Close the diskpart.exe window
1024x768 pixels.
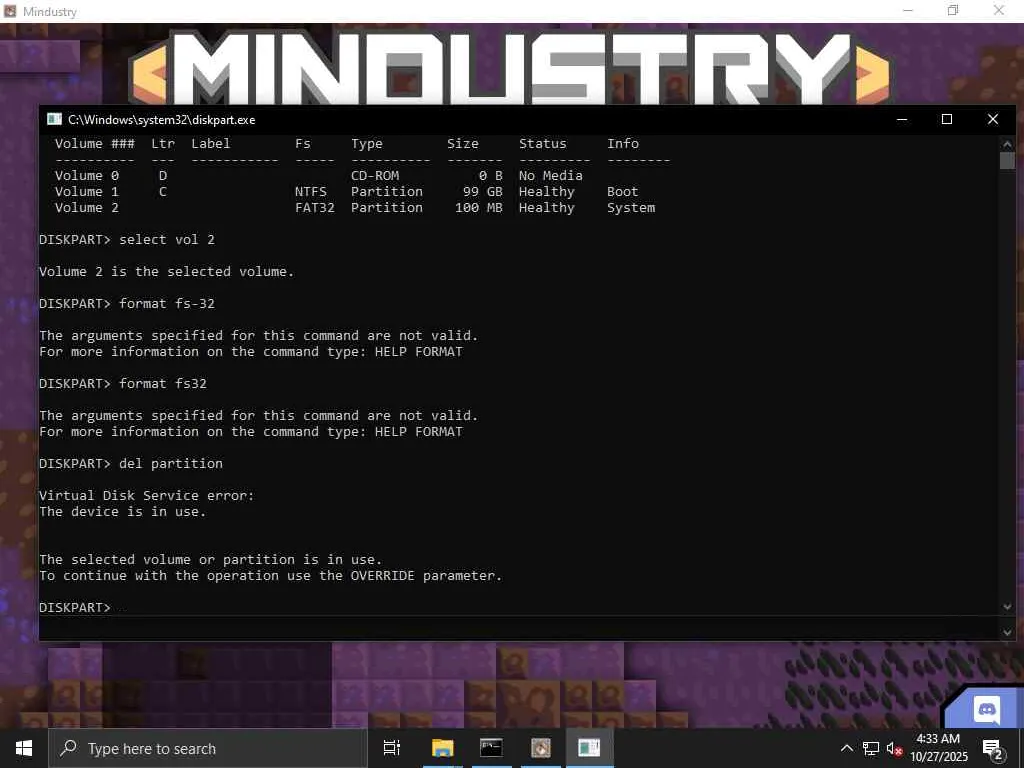[x=993, y=120]
